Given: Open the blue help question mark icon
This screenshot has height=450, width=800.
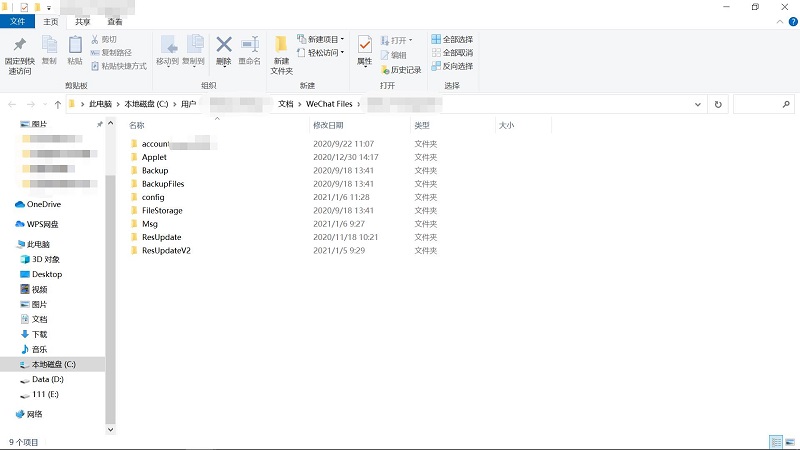Looking at the screenshot, I should pos(792,21).
